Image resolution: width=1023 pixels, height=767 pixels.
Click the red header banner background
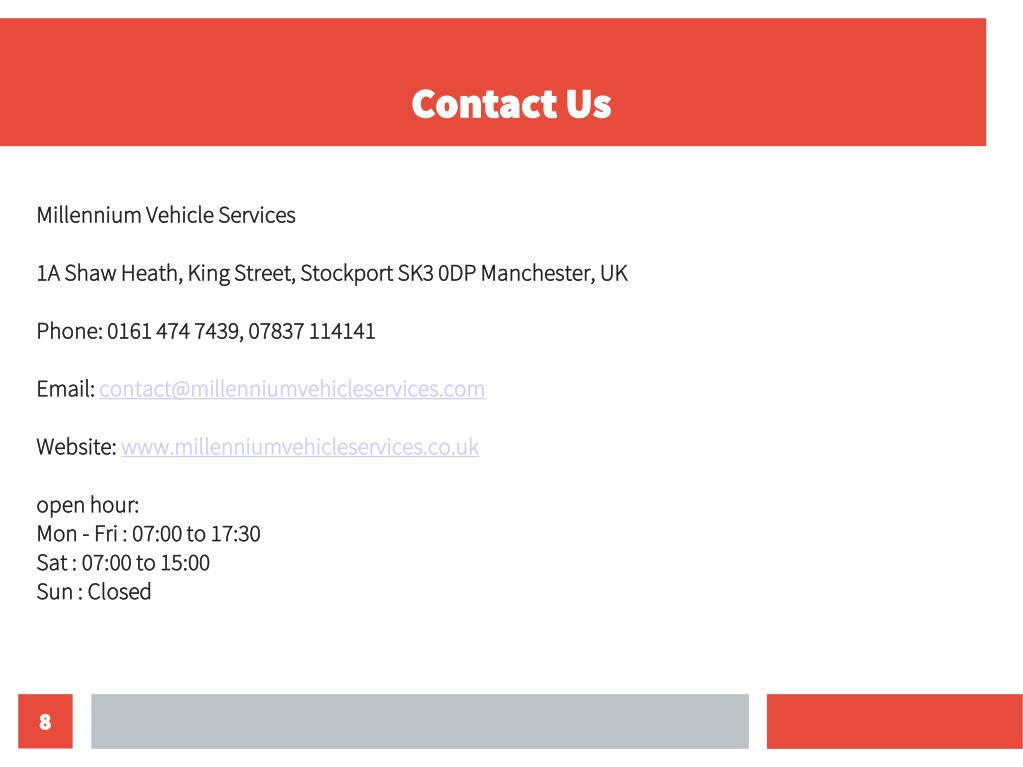click(196, 82)
